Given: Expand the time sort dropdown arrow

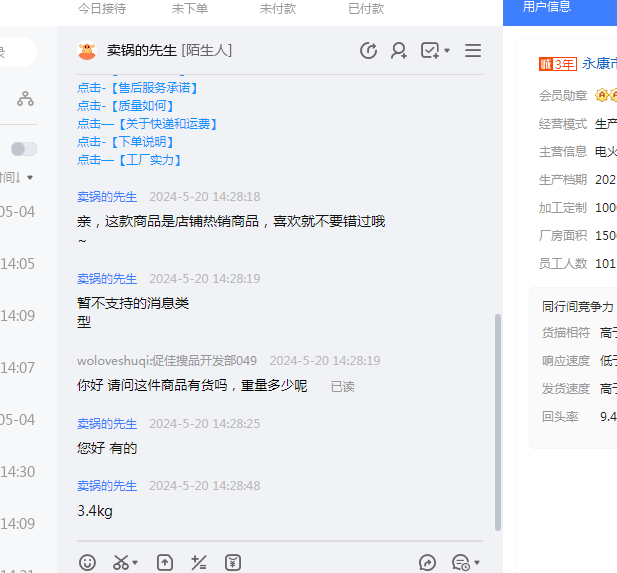Looking at the screenshot, I should click(x=30, y=178).
